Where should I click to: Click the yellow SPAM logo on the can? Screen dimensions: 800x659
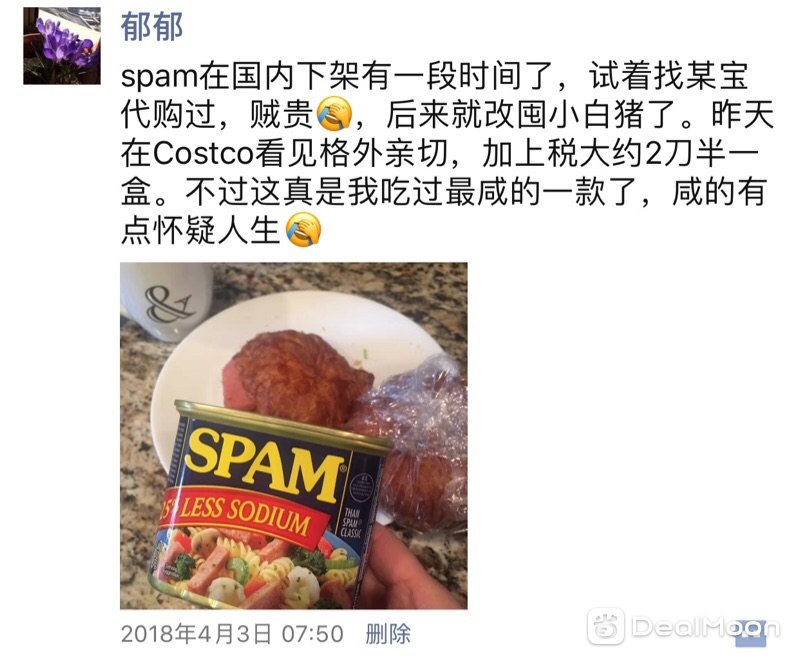tap(265, 464)
